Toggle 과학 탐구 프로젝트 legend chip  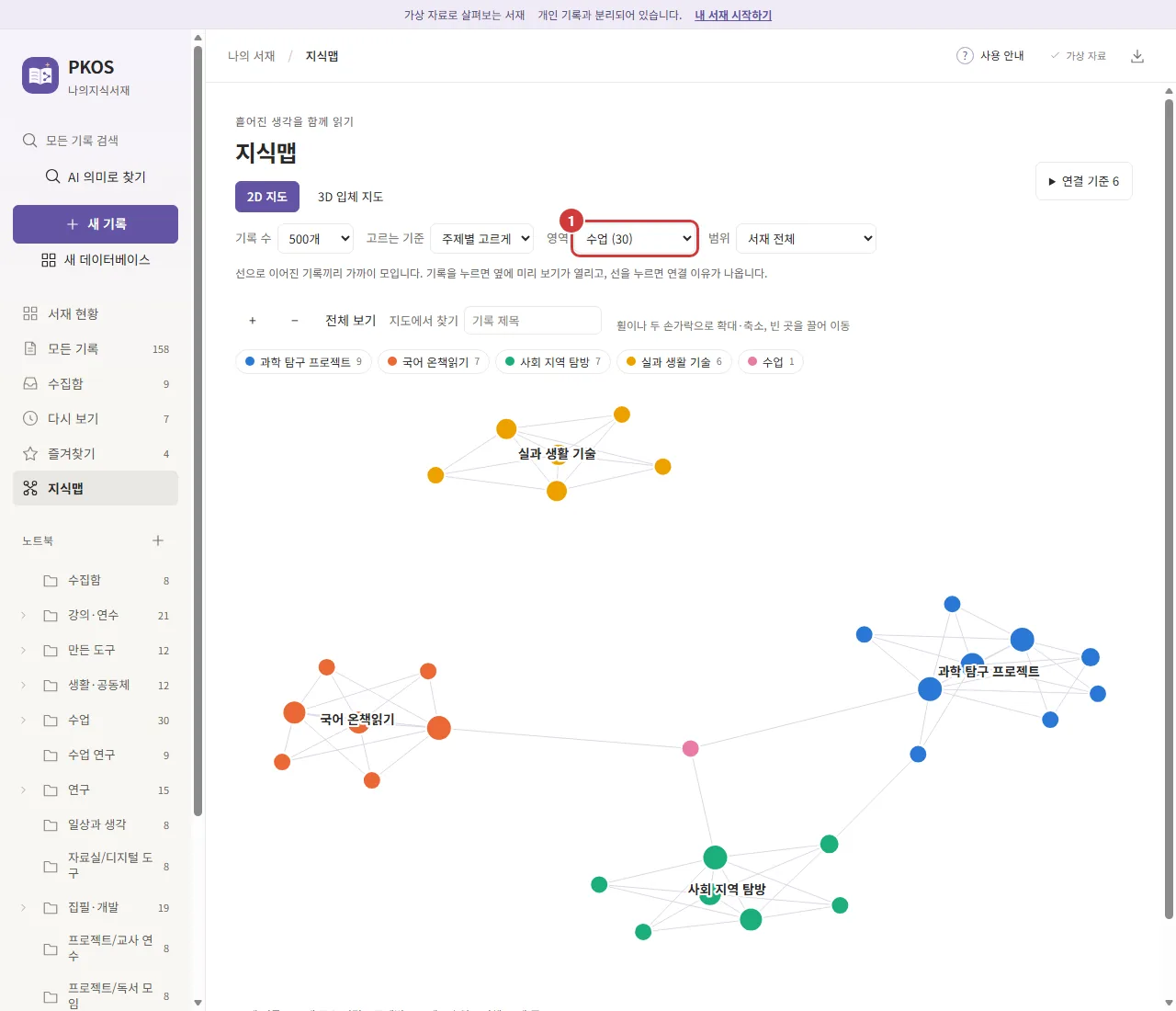[303, 362]
